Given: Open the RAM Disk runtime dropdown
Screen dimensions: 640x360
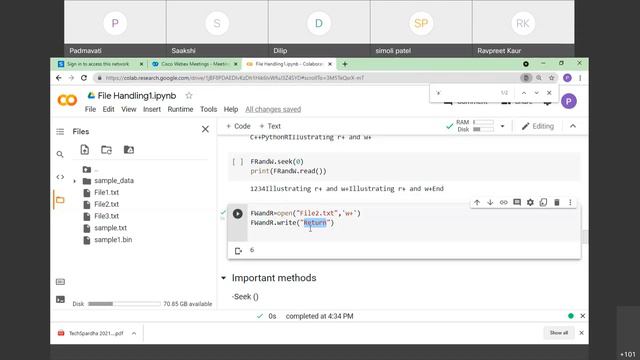Looking at the screenshot, I should (x=502, y=126).
